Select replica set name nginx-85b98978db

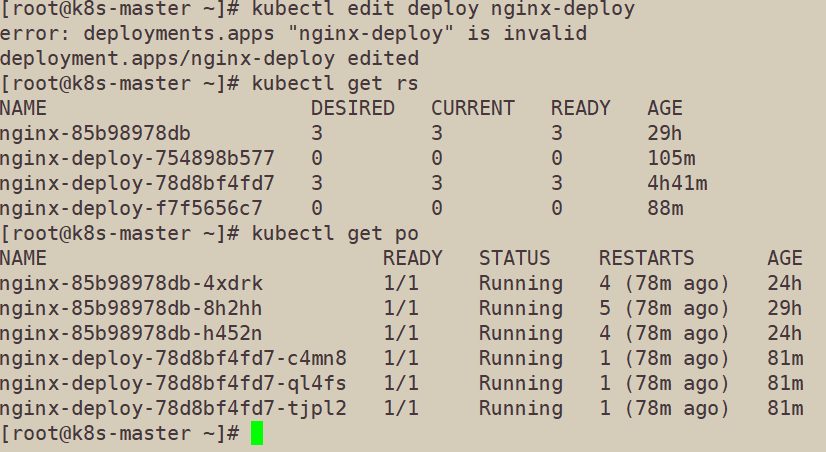[95, 133]
